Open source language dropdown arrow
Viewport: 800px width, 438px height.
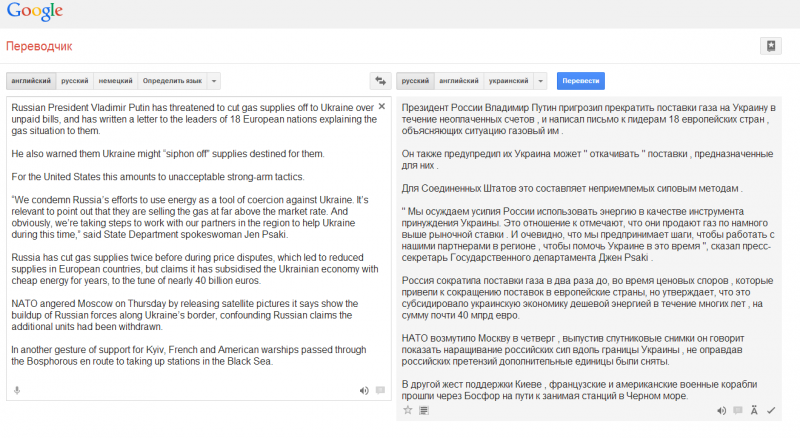tap(214, 81)
